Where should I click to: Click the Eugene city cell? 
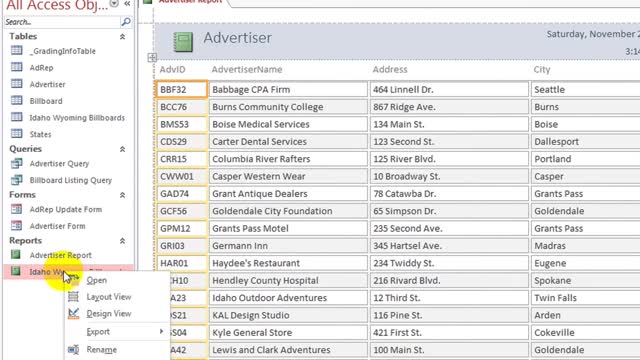coord(585,263)
